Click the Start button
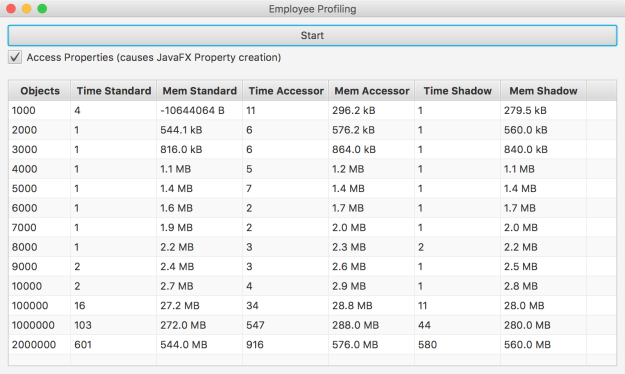625x374 pixels. (x=312, y=35)
